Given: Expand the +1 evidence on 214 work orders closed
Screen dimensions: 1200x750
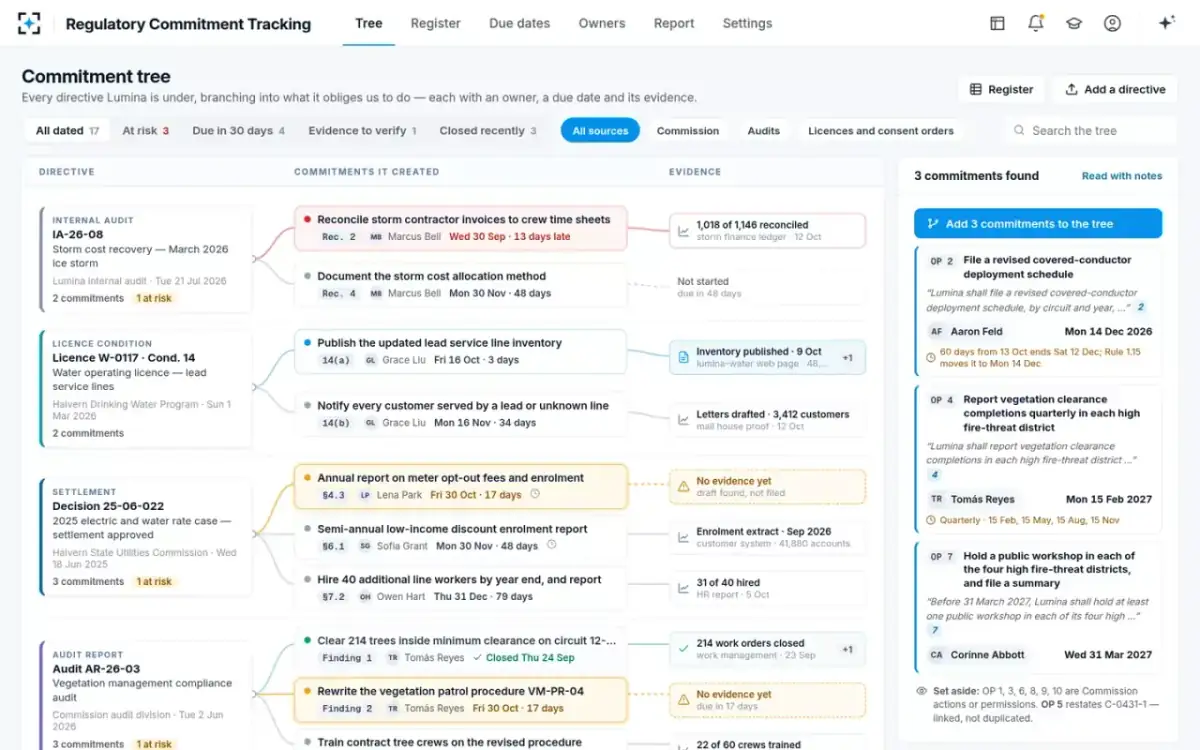Looking at the screenshot, I should pos(847,649).
